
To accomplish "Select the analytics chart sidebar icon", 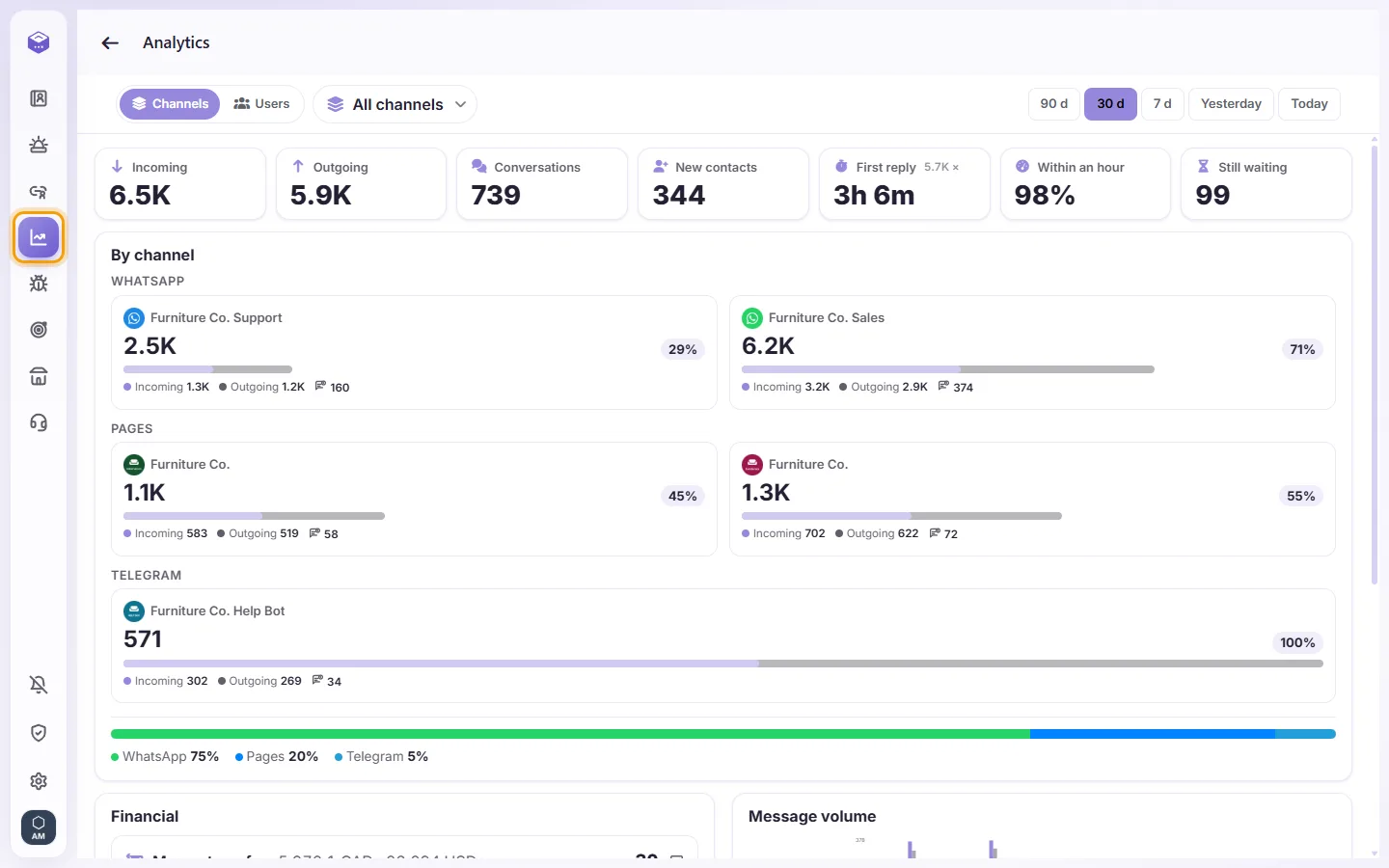I will point(39,237).
